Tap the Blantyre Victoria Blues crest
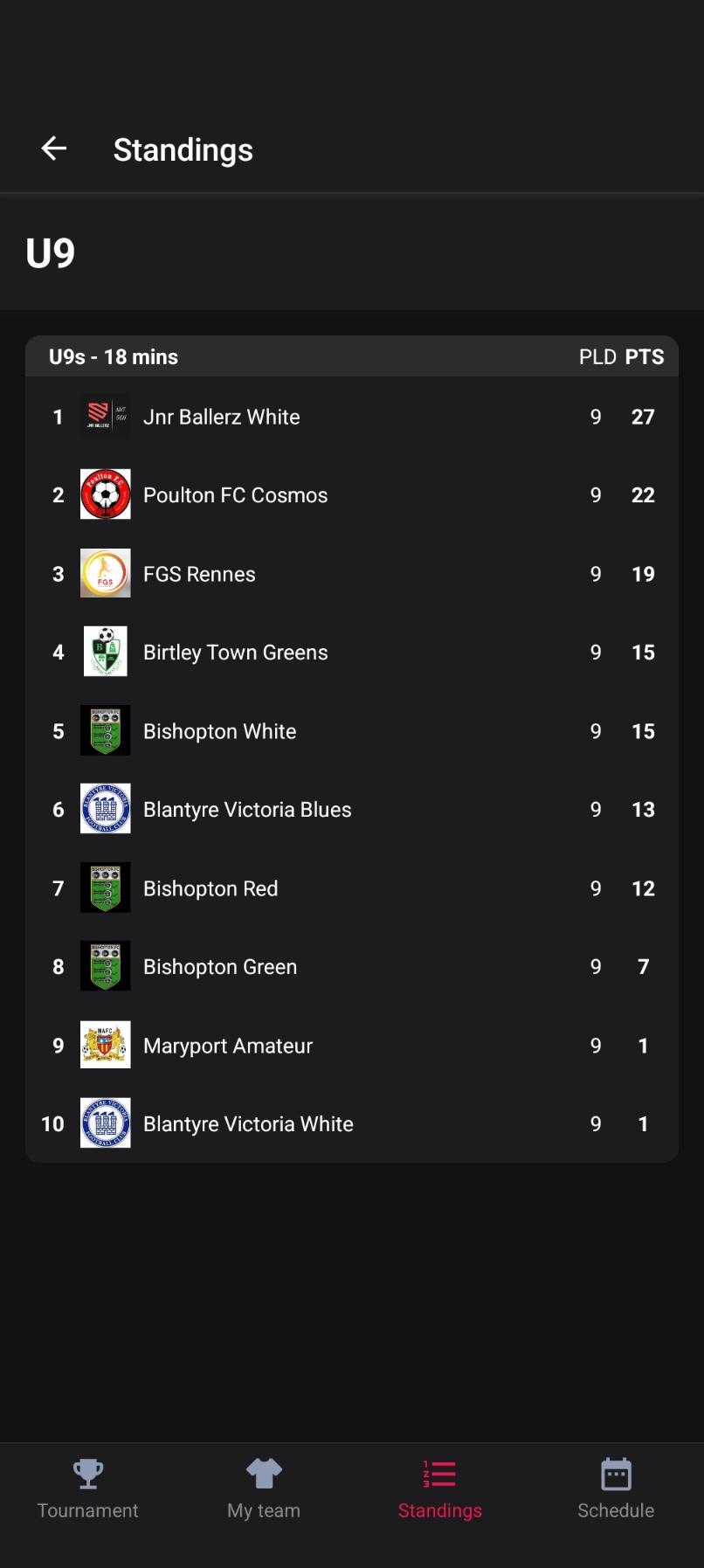 click(x=106, y=809)
